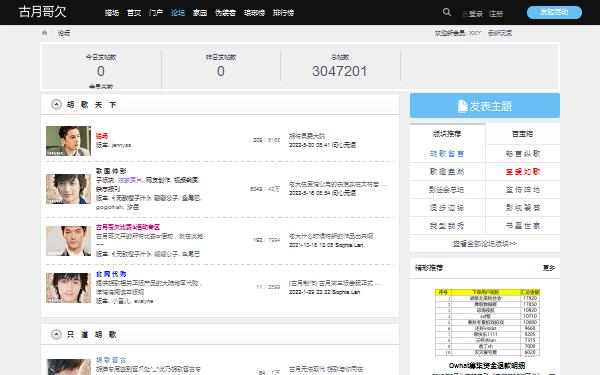
Task: Click the yellow-header ranking table image
Action: point(487,322)
